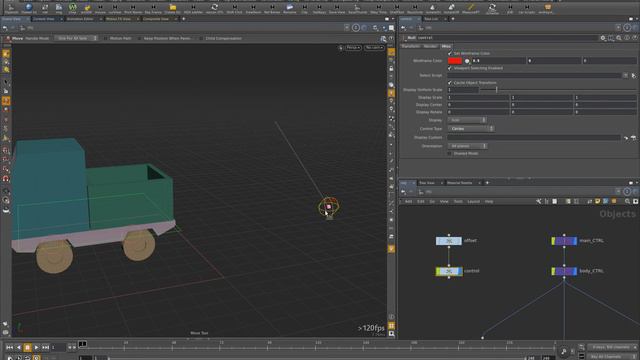The height and width of the screenshot is (360, 640).
Task: Open the No cam dropdown
Action: pyautogui.click(x=374, y=48)
